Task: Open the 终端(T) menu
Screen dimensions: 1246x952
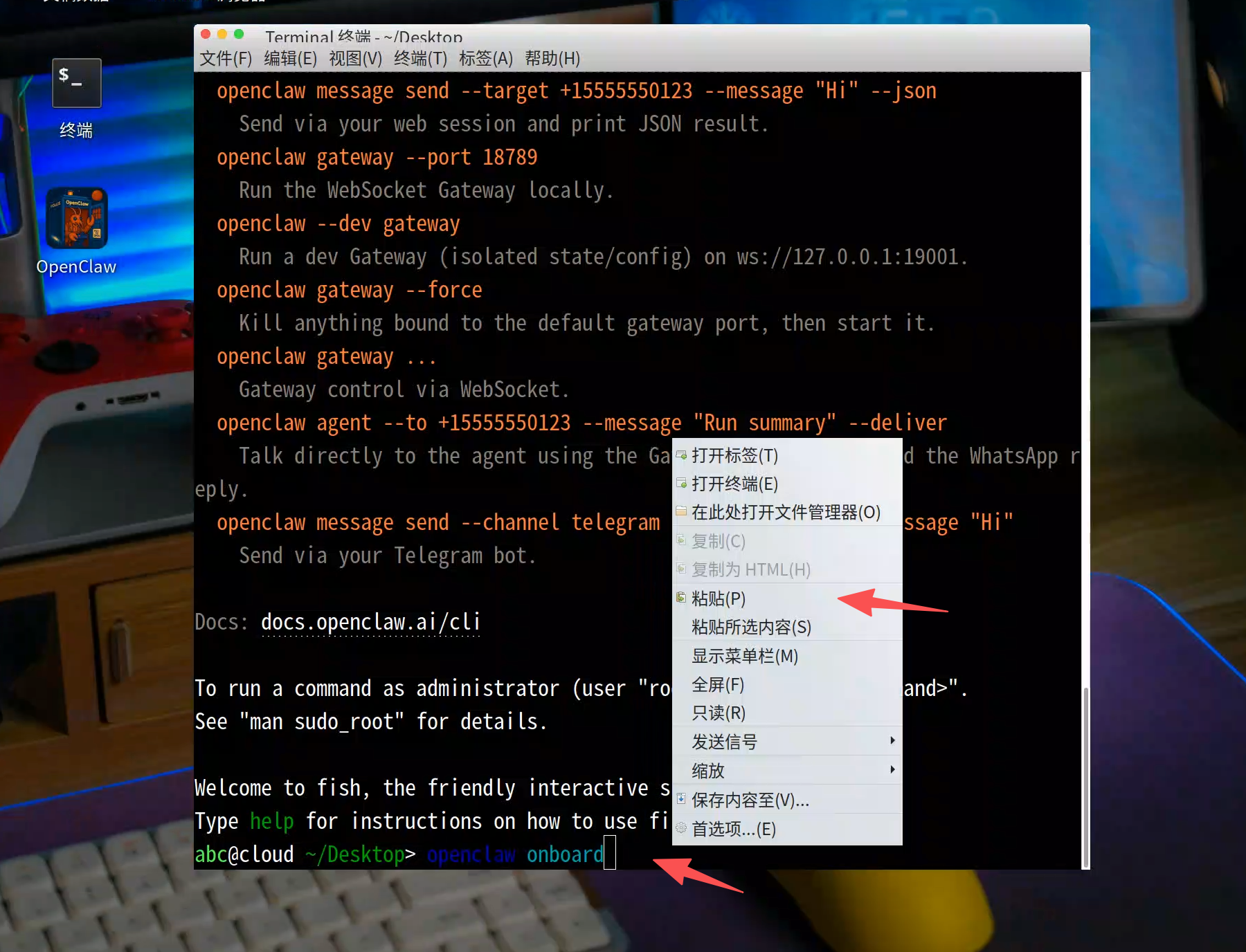Action: click(x=421, y=59)
